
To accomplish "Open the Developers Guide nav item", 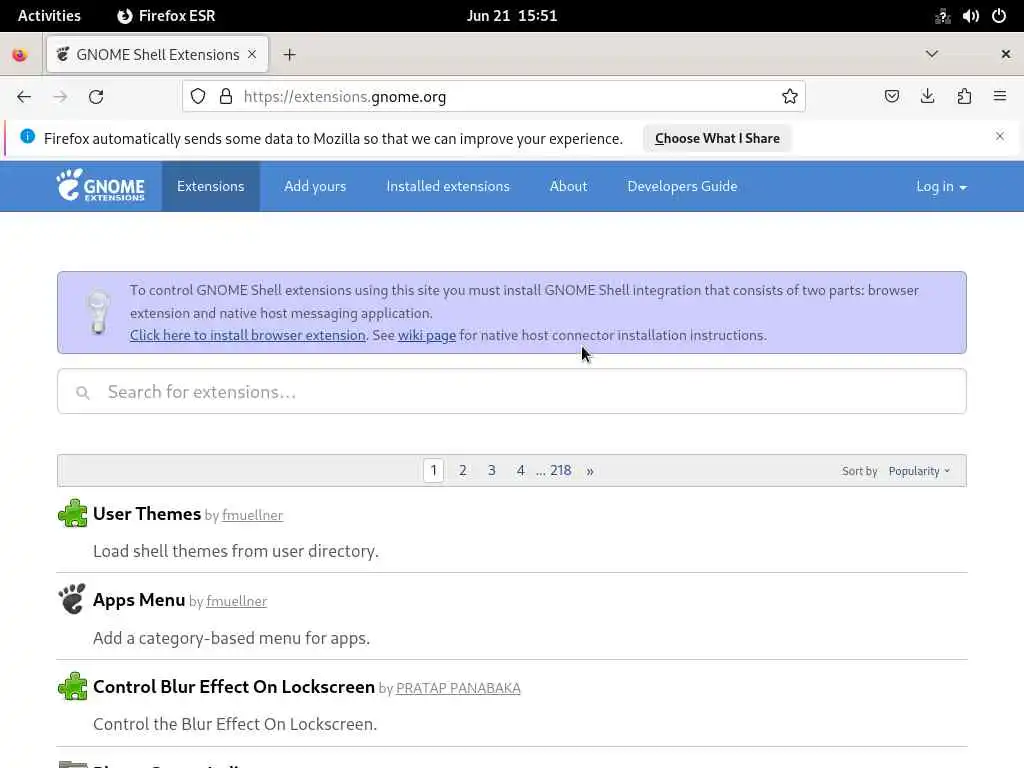I will [x=682, y=186].
